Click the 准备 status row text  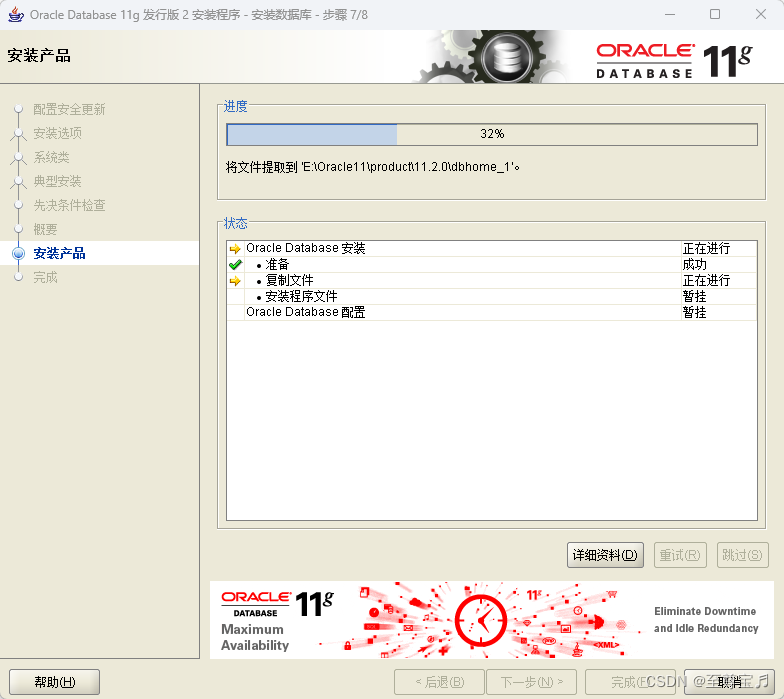click(x=277, y=264)
